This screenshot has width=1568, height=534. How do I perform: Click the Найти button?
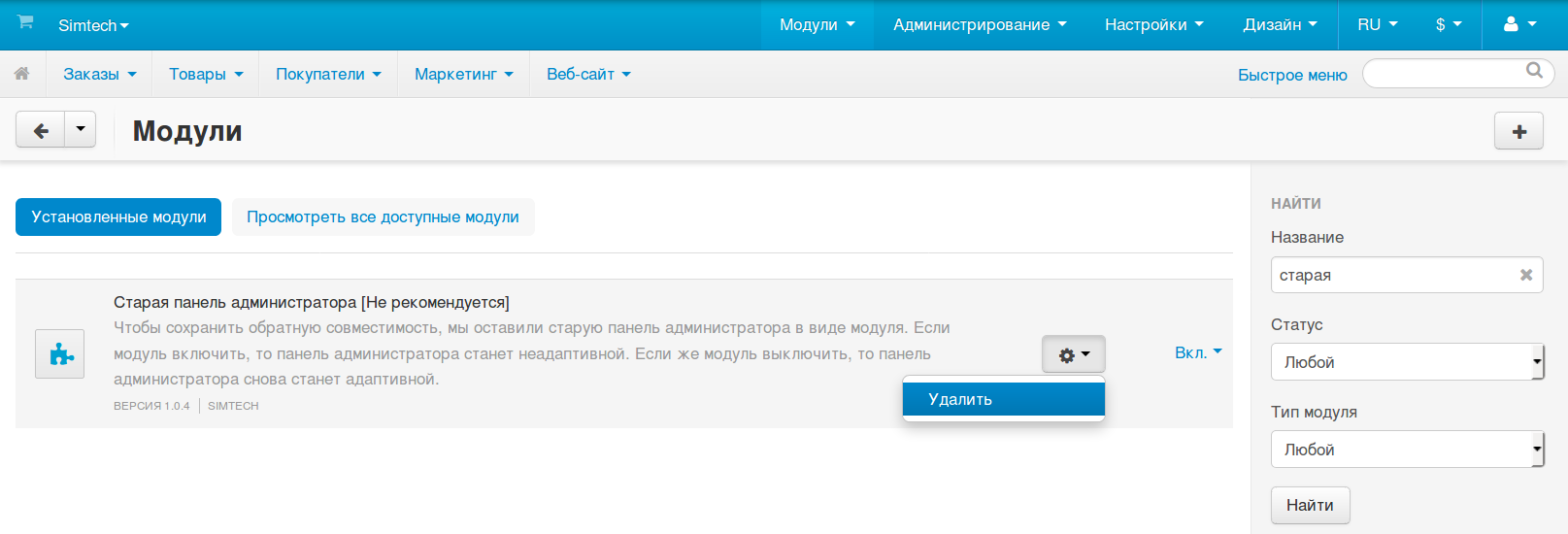coord(1310,505)
